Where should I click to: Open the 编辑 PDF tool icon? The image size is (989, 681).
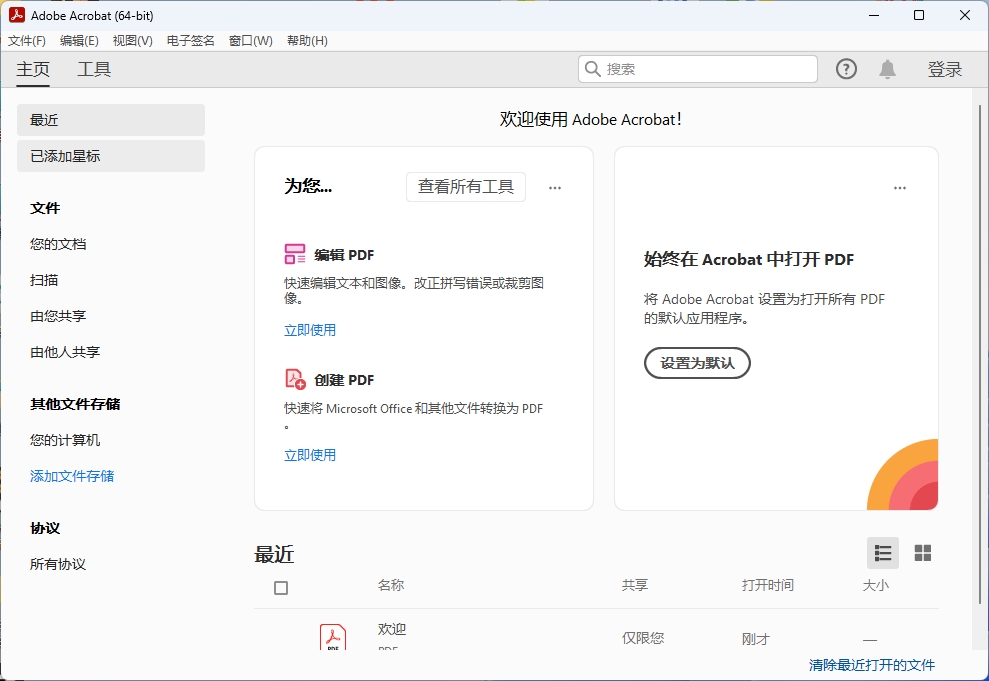pyautogui.click(x=295, y=254)
